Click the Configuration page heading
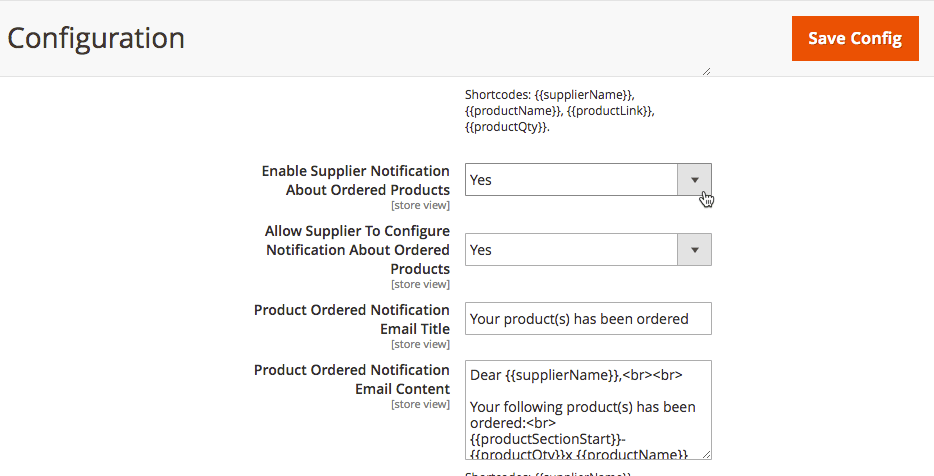Viewport: 934px width, 476px height. (x=96, y=38)
